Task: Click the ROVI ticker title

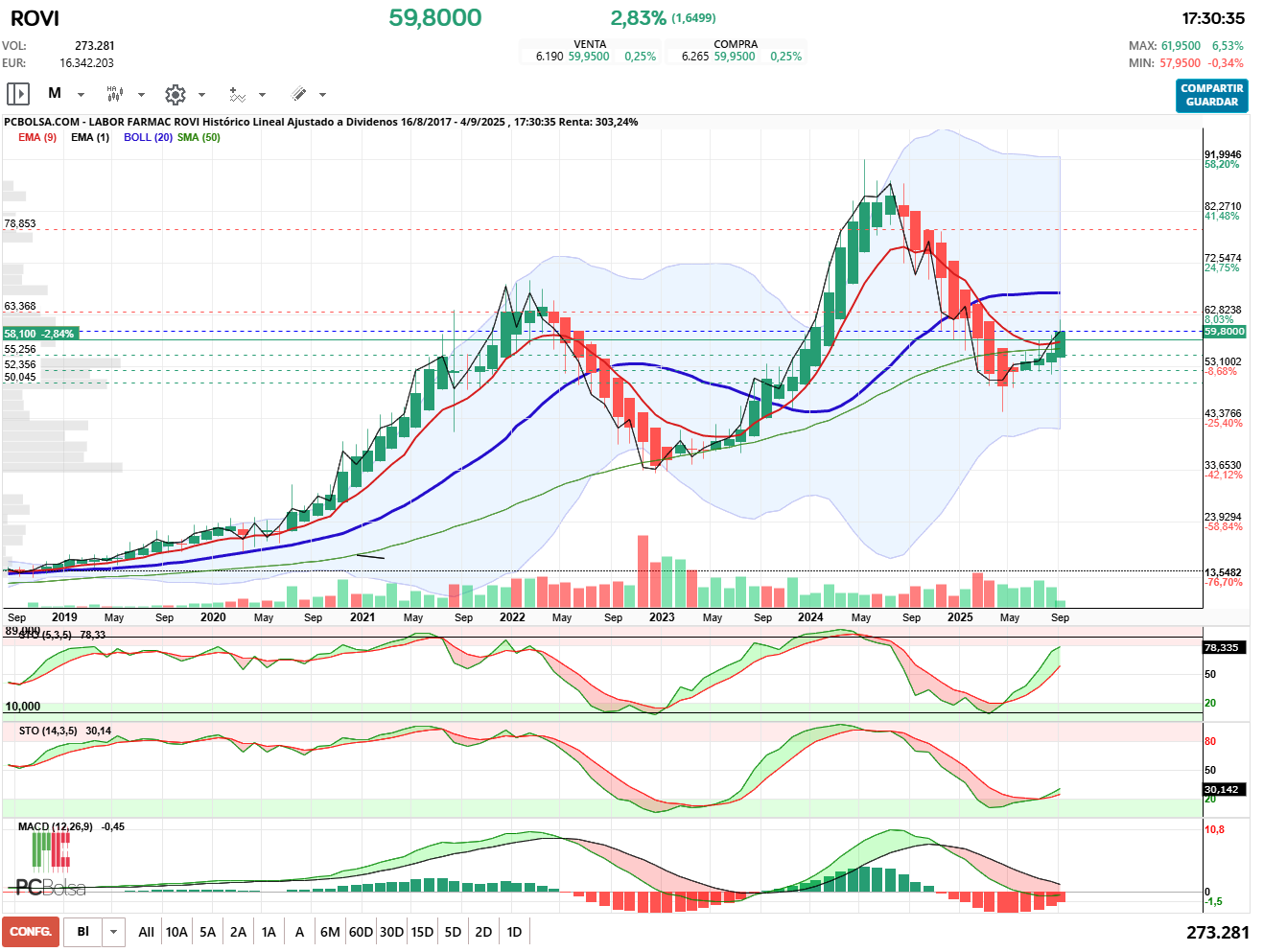Action: coord(35,18)
